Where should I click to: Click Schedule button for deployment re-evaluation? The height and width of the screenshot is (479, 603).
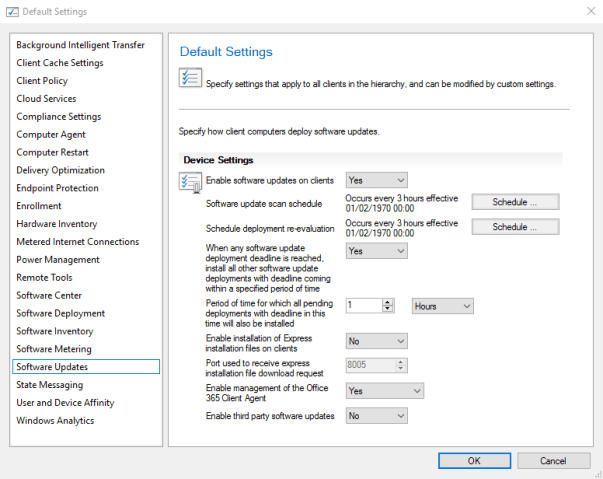coord(515,227)
